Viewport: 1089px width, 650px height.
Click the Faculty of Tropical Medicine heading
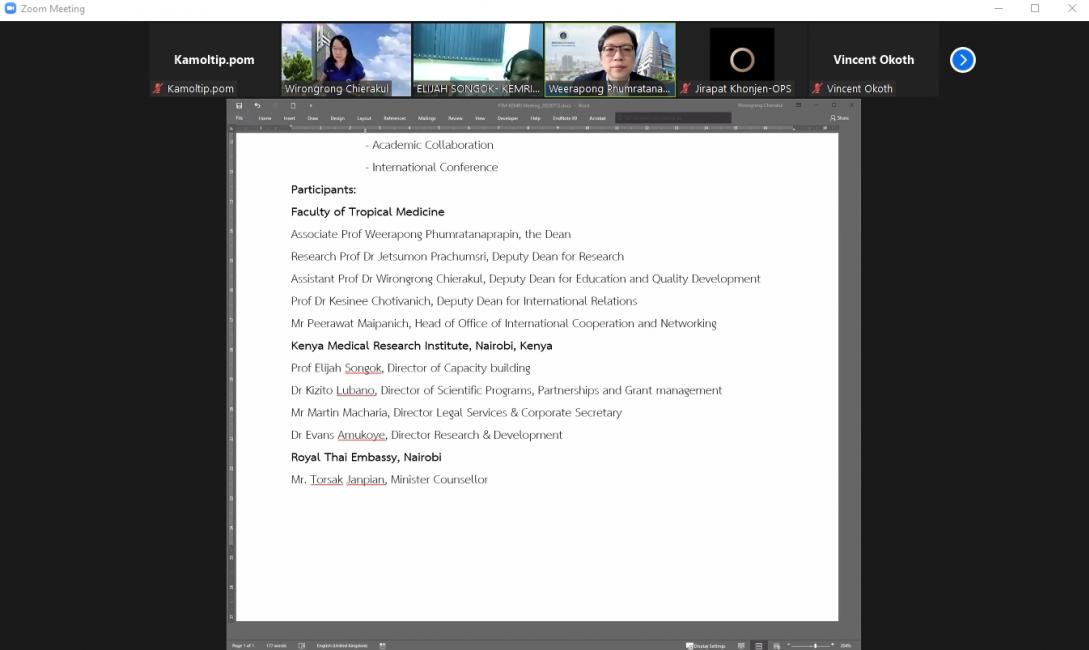[x=367, y=212]
